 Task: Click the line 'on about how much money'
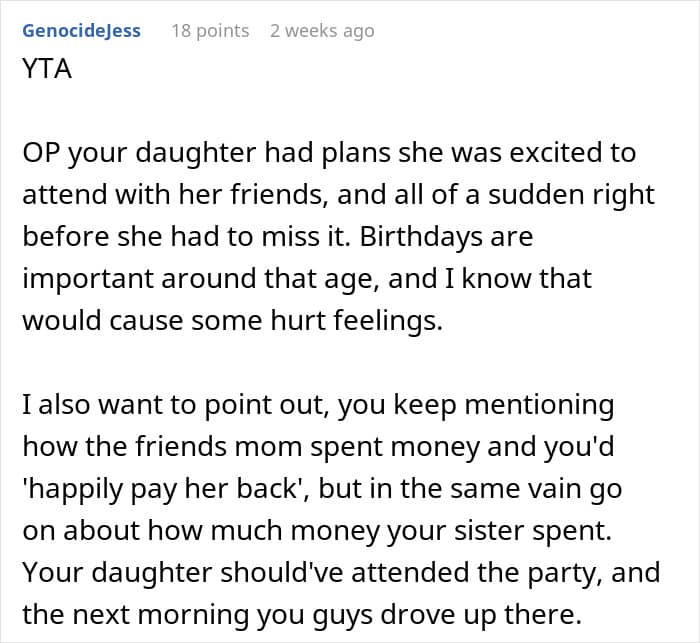pos(317,531)
